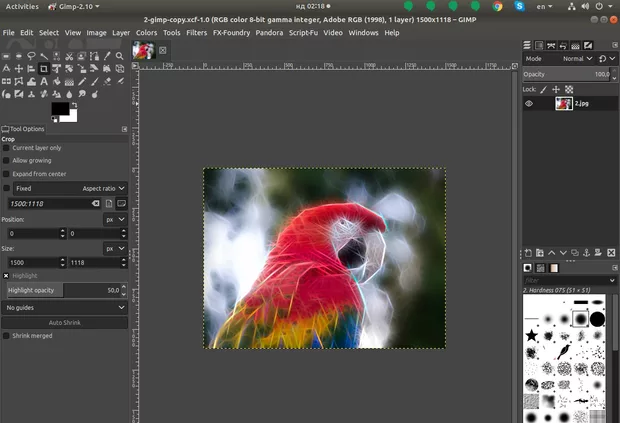Select the Free Select lasso tool
This screenshot has height=423, width=620.
[30, 55]
